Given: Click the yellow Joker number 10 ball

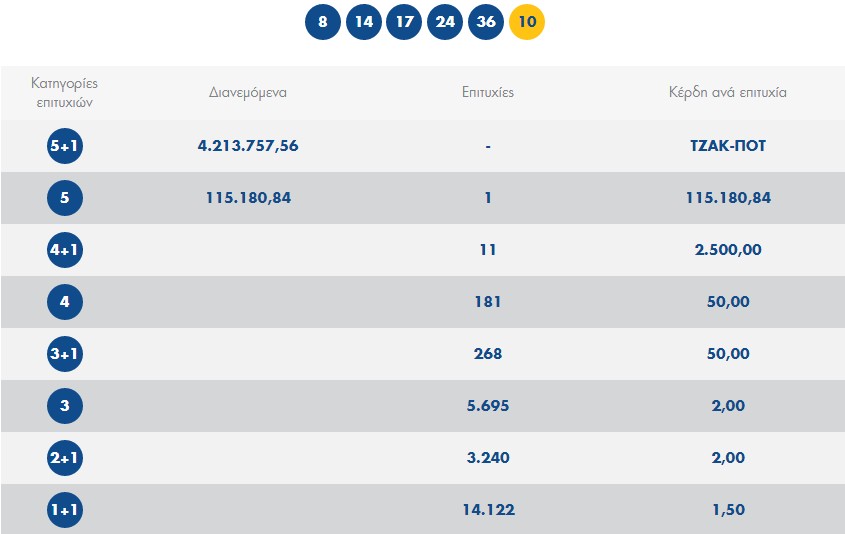Looking at the screenshot, I should pyautogui.click(x=527, y=22).
